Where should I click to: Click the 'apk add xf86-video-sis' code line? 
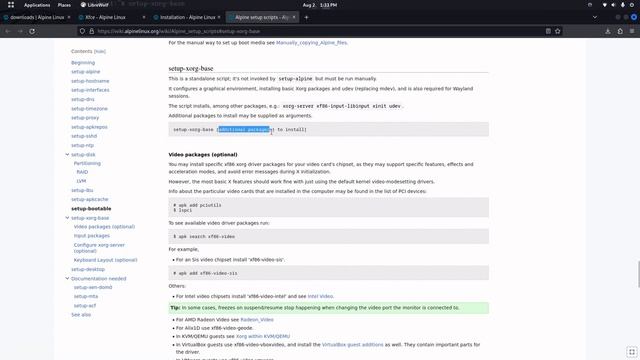[205, 273]
